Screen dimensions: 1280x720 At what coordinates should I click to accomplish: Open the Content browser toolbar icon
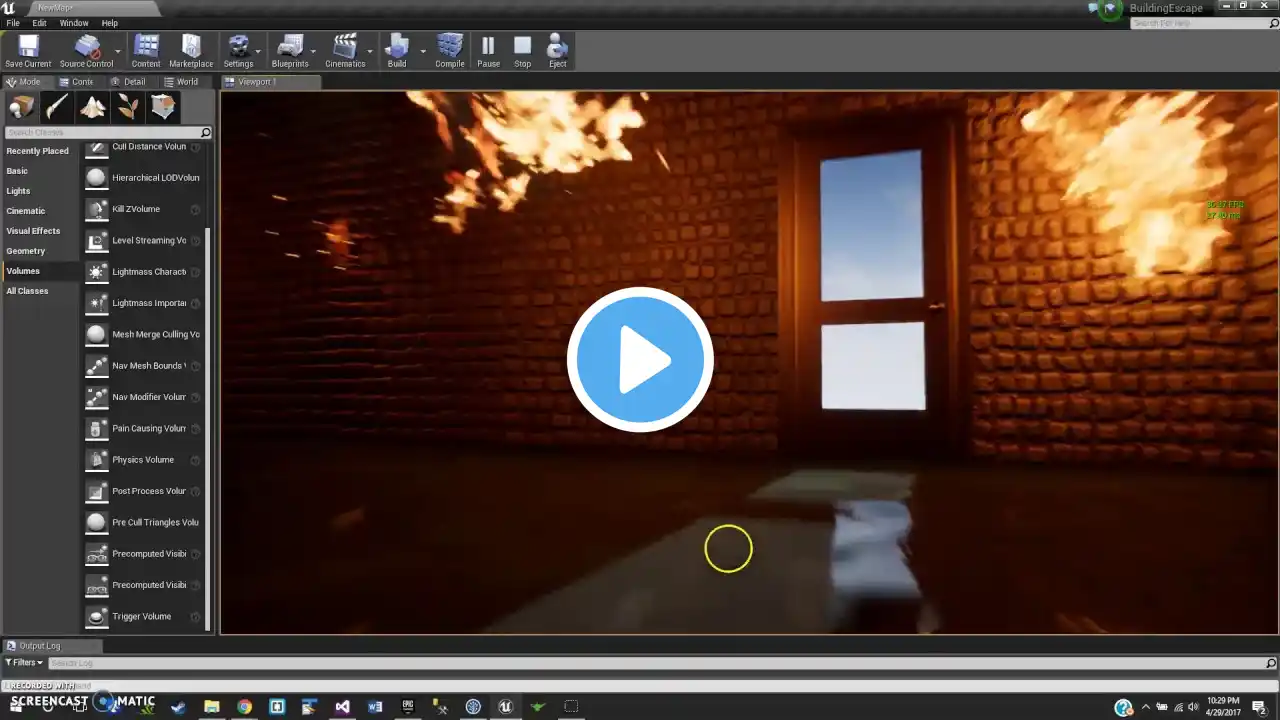(x=146, y=50)
